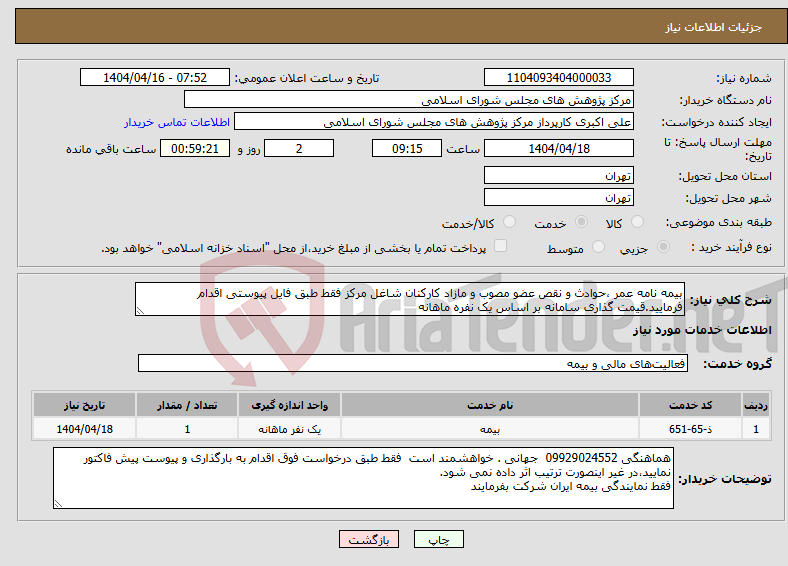788x566 pixels.
Task: Click the اطلاعات خدمات مورد نیاز section heading
Action: point(702,330)
